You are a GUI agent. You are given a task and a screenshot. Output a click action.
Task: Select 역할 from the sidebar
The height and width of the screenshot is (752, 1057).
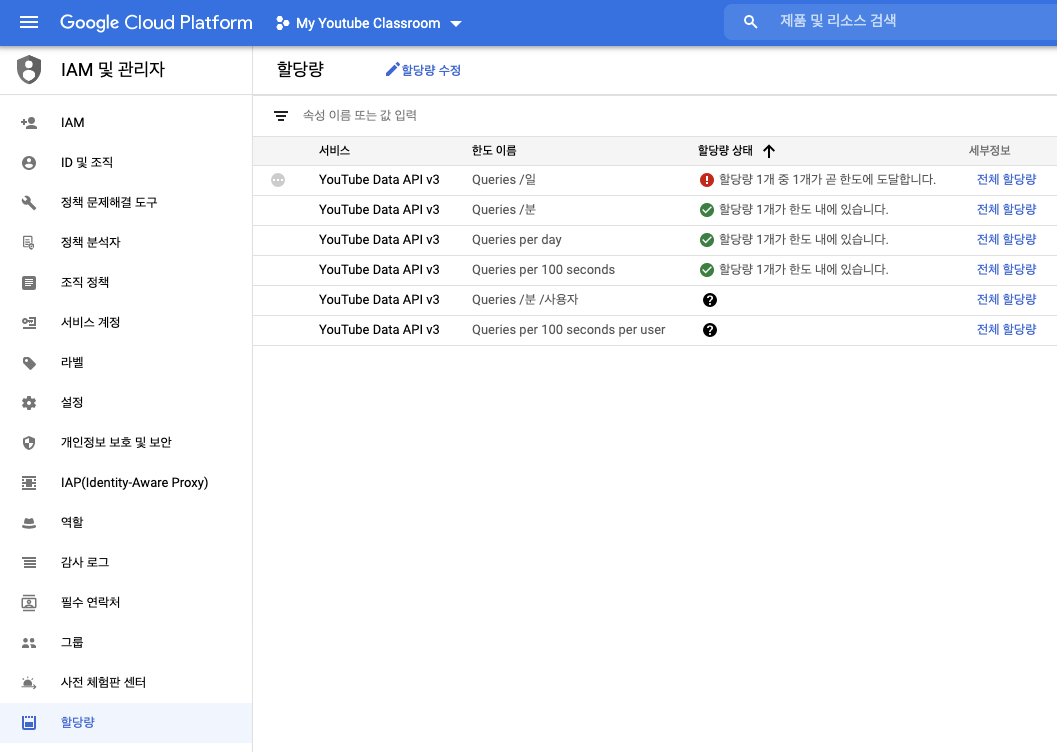[126, 522]
